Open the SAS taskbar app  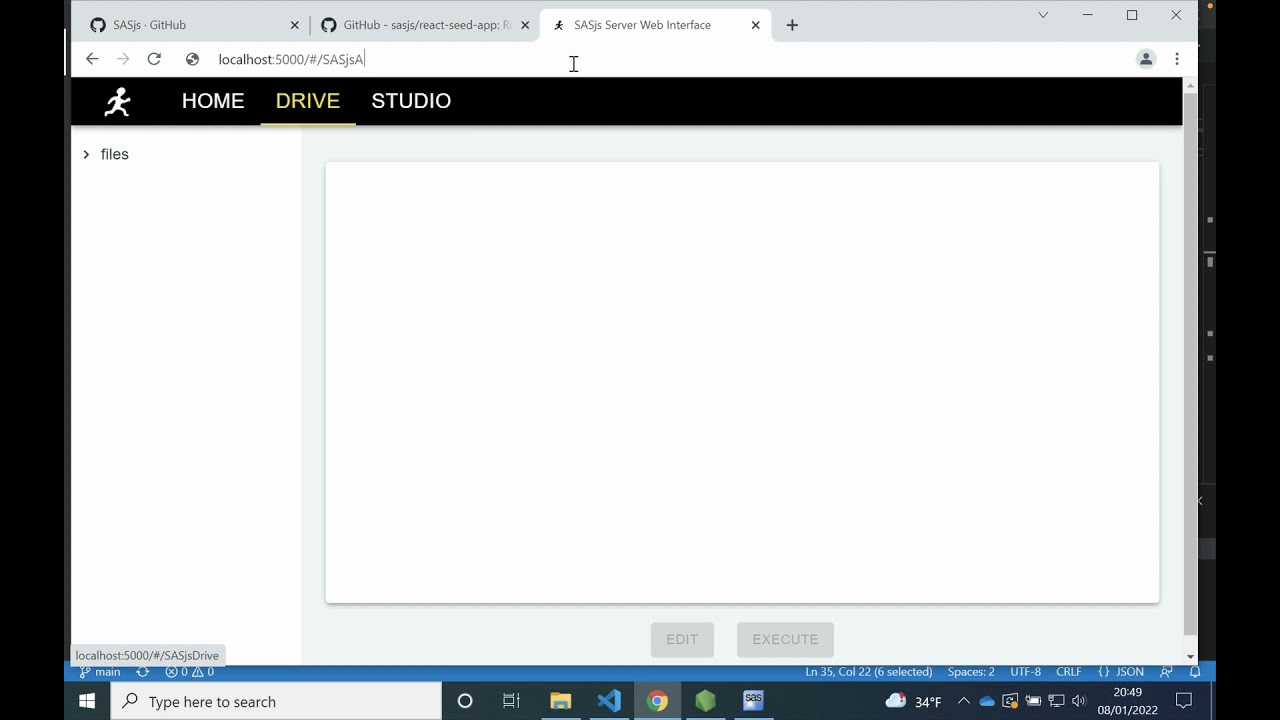click(754, 701)
